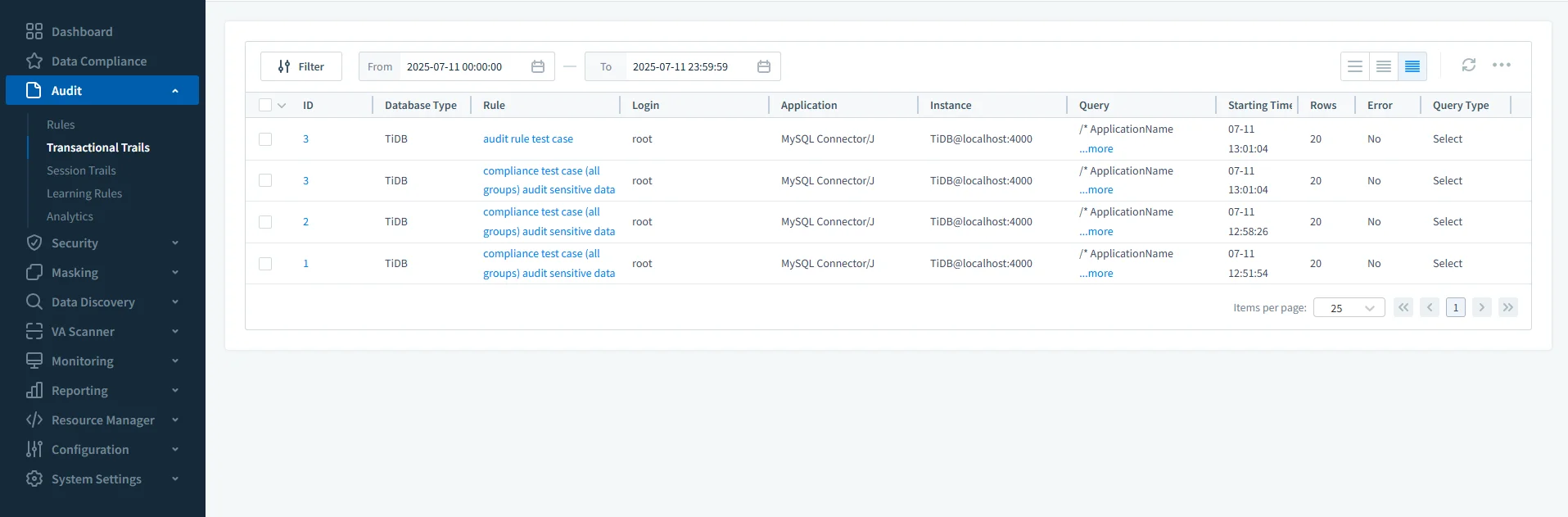Jump to the first page of results
Image resolution: width=1568 pixels, height=517 pixels.
click(1403, 307)
